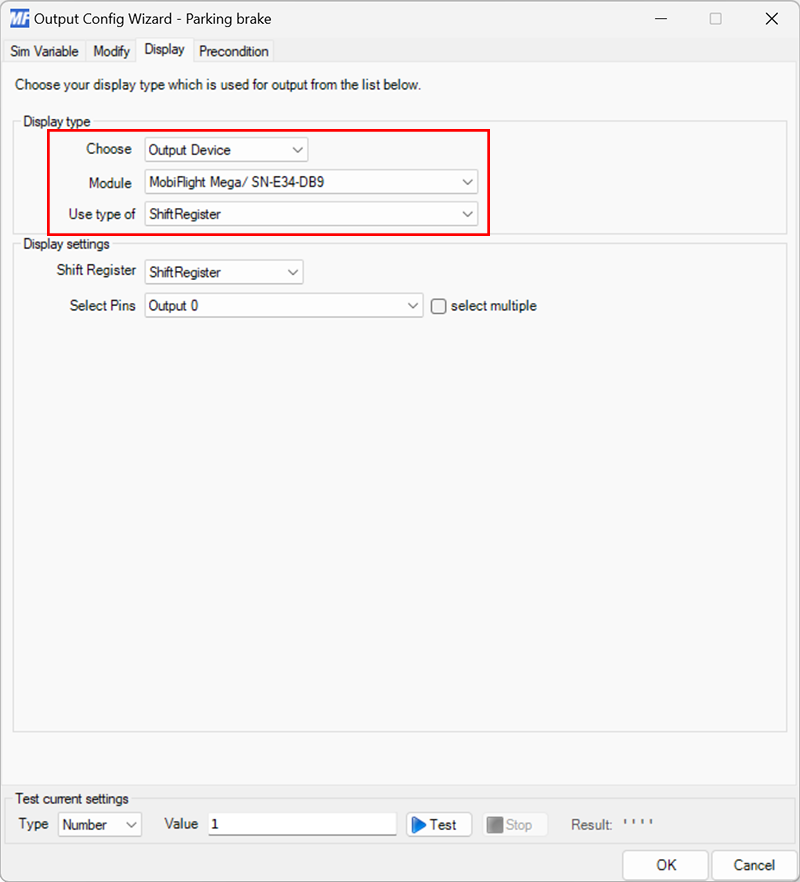
Task: Switch to the Sim Variable tab
Action: (x=44, y=51)
